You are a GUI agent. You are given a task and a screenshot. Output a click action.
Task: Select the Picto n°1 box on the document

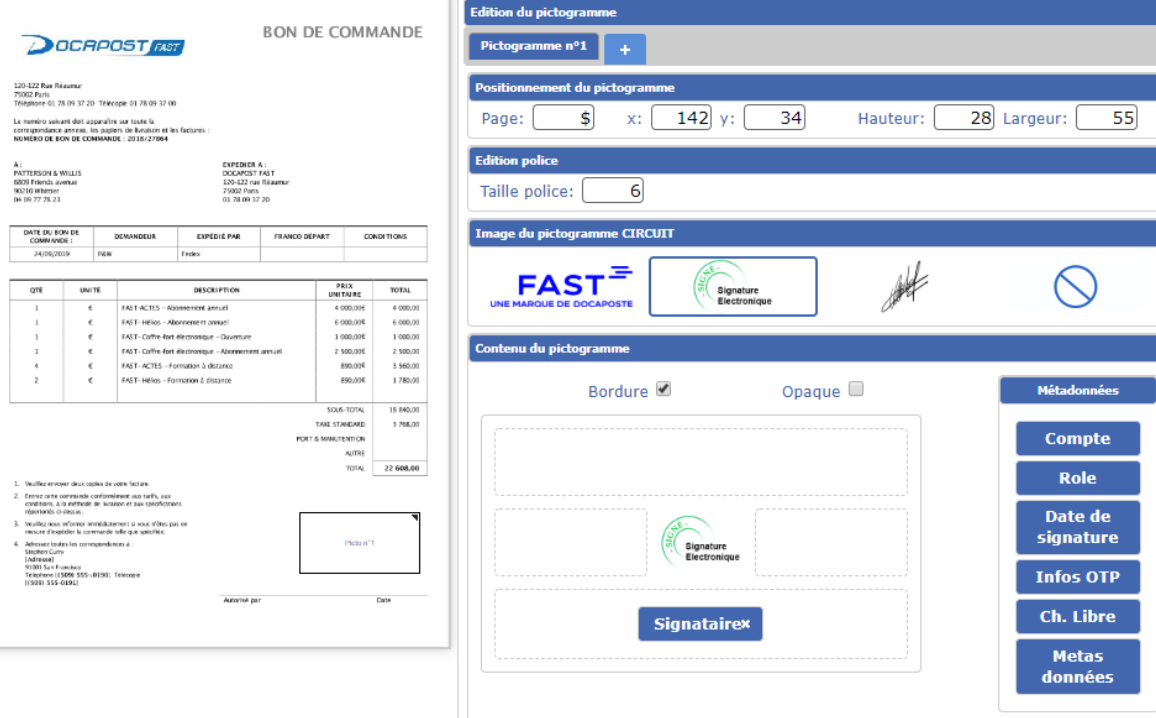click(x=359, y=543)
